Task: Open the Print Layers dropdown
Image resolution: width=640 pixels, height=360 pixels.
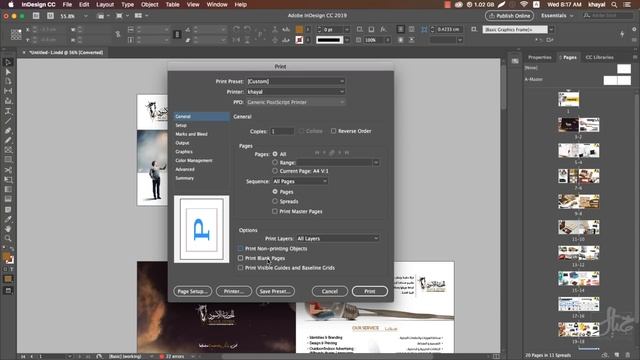Action: click(338, 238)
